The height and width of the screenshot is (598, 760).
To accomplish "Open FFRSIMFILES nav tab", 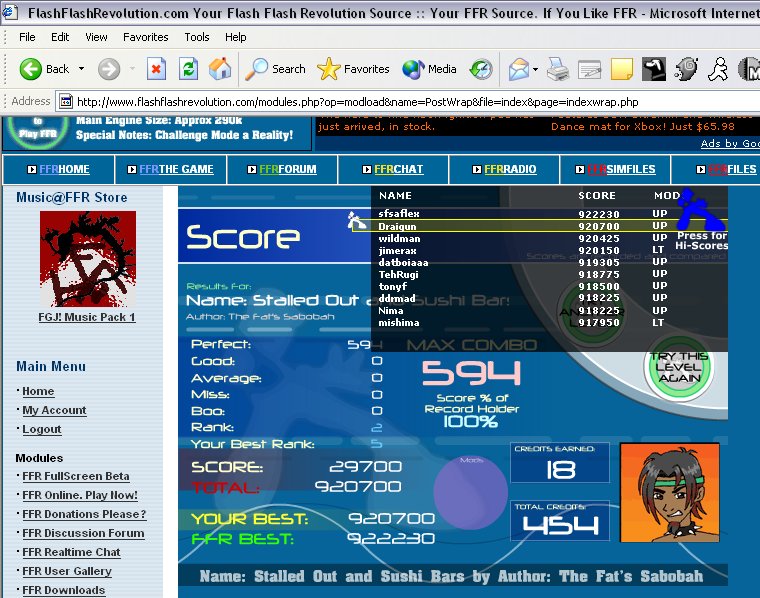I will (x=616, y=169).
